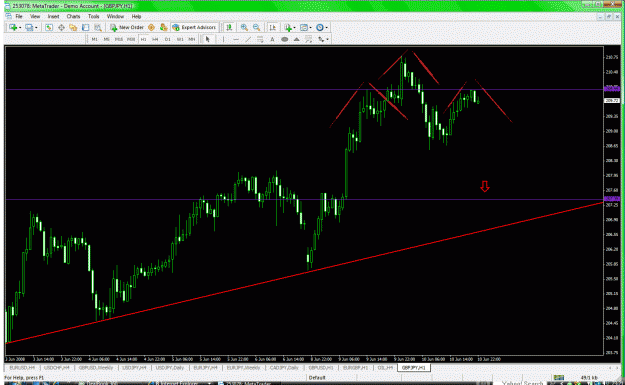The image size is (625, 385).
Task: Open the Tools menu
Action: [x=94, y=16]
